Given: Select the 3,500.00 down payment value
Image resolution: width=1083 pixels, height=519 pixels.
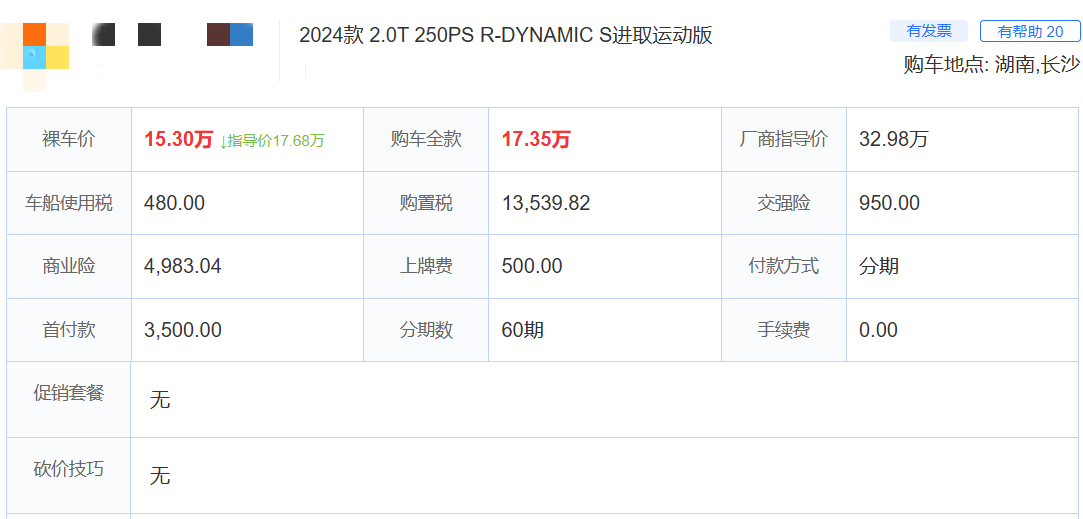Looking at the screenshot, I should tap(182, 330).
